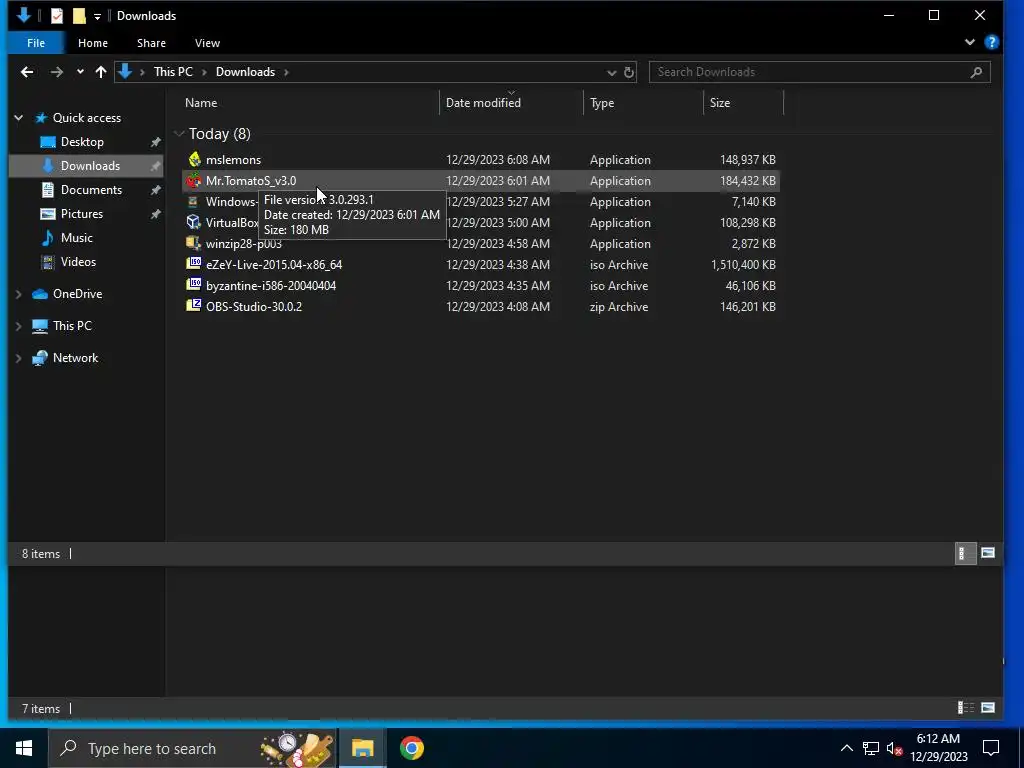
Task: Click Properties icon in quick access toolbar
Action: [57, 16]
